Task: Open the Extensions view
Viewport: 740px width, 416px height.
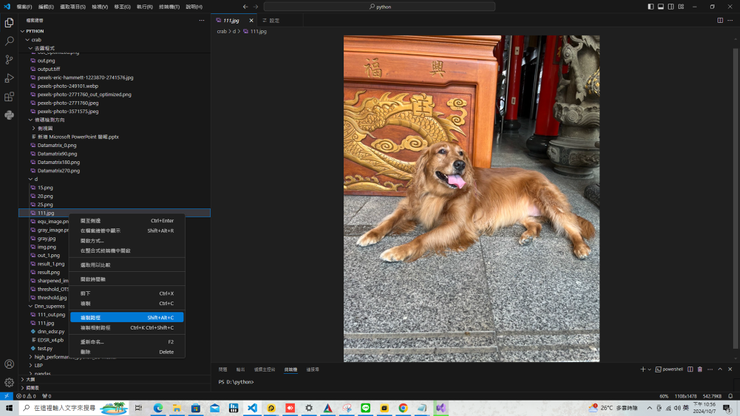Action: [9, 97]
